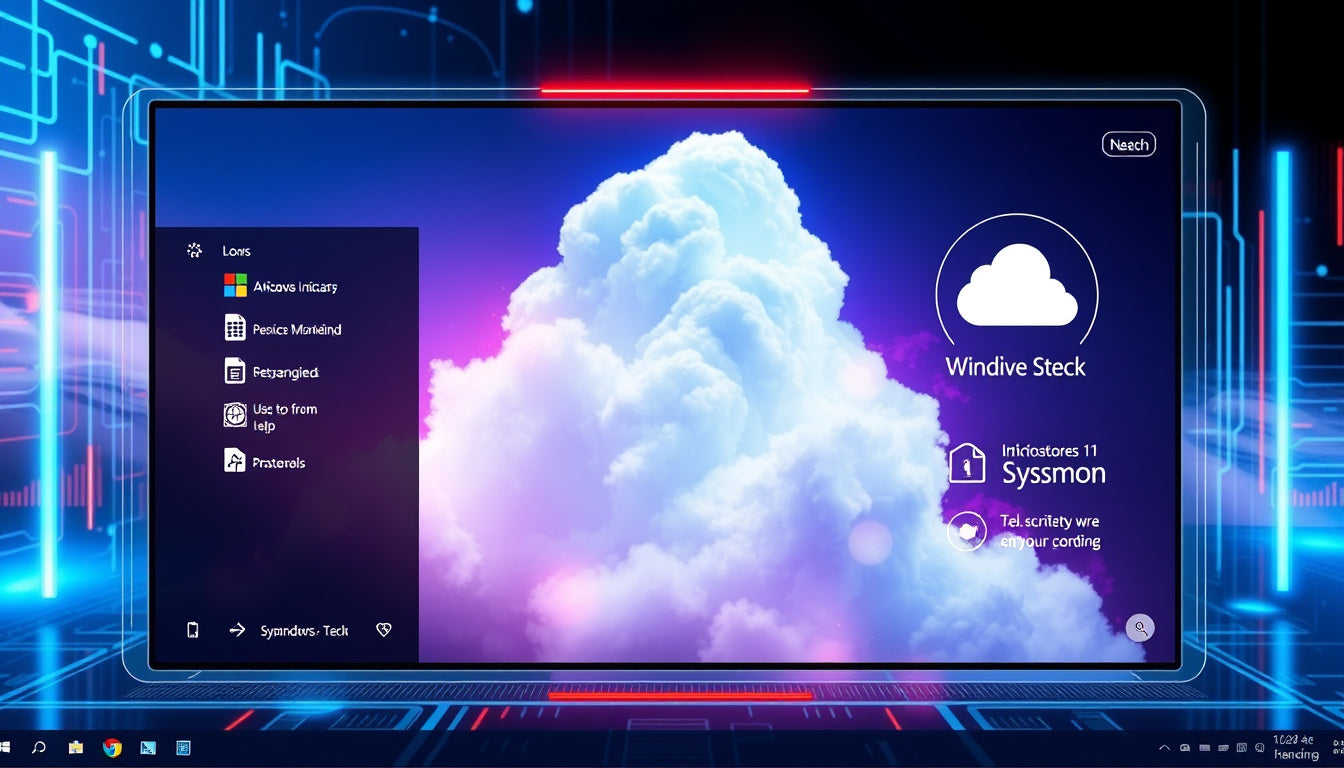Open the Praterals tool icon
This screenshot has height=768, width=1344.
pyautogui.click(x=231, y=460)
